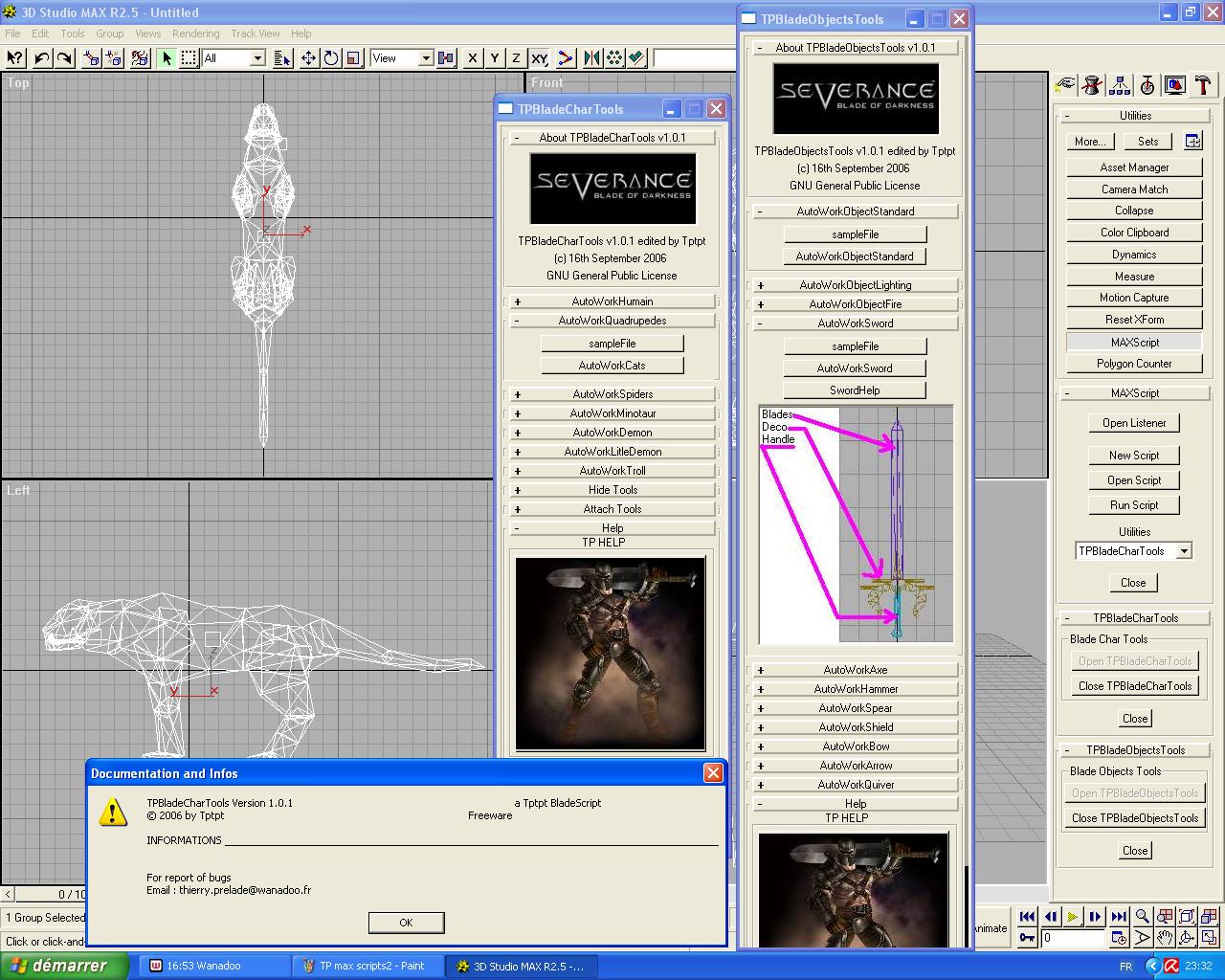Open the Views menu
Screen dimensions: 1225x980
pos(147,33)
